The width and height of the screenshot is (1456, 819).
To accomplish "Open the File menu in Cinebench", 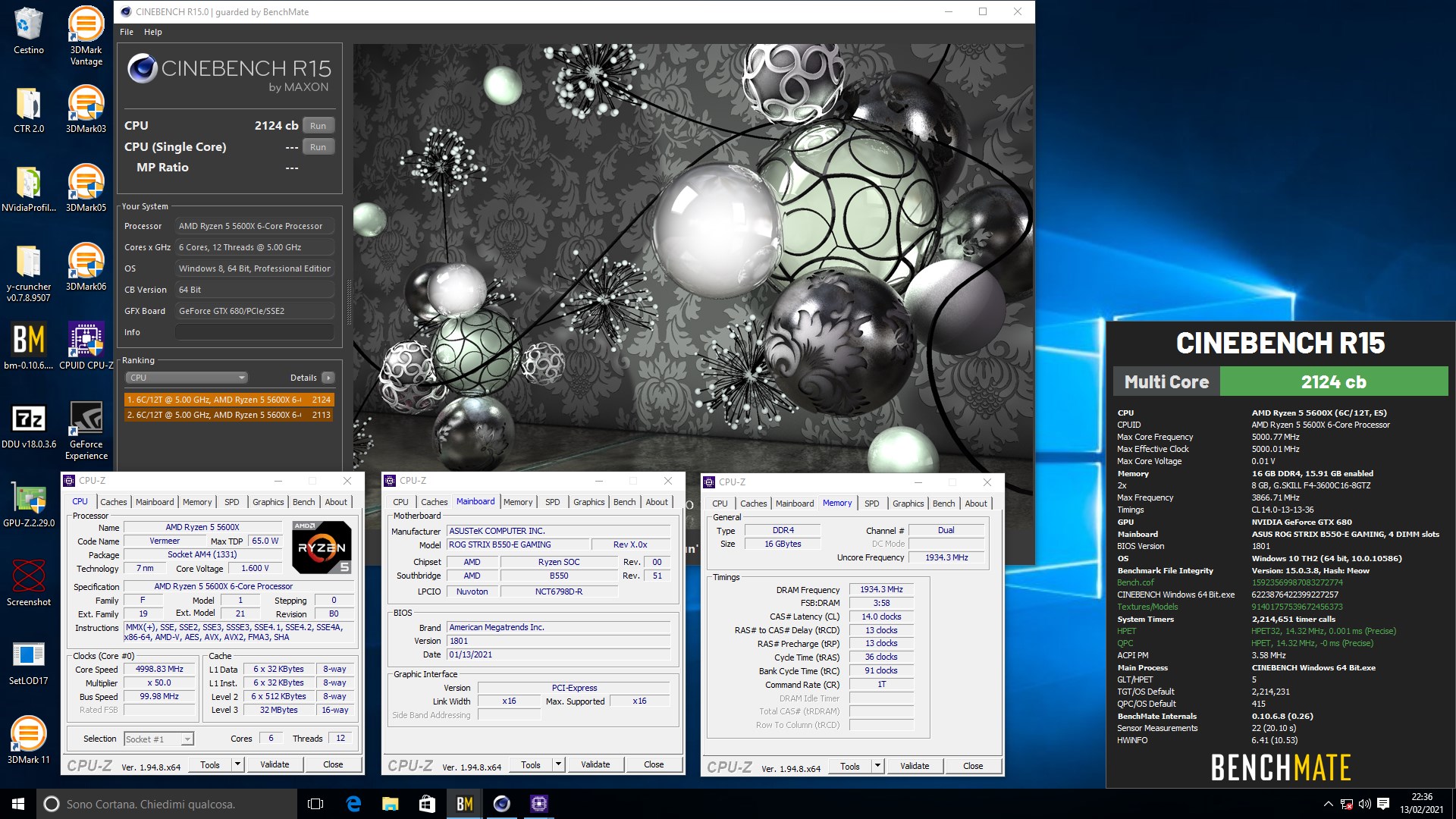I will pos(127,32).
